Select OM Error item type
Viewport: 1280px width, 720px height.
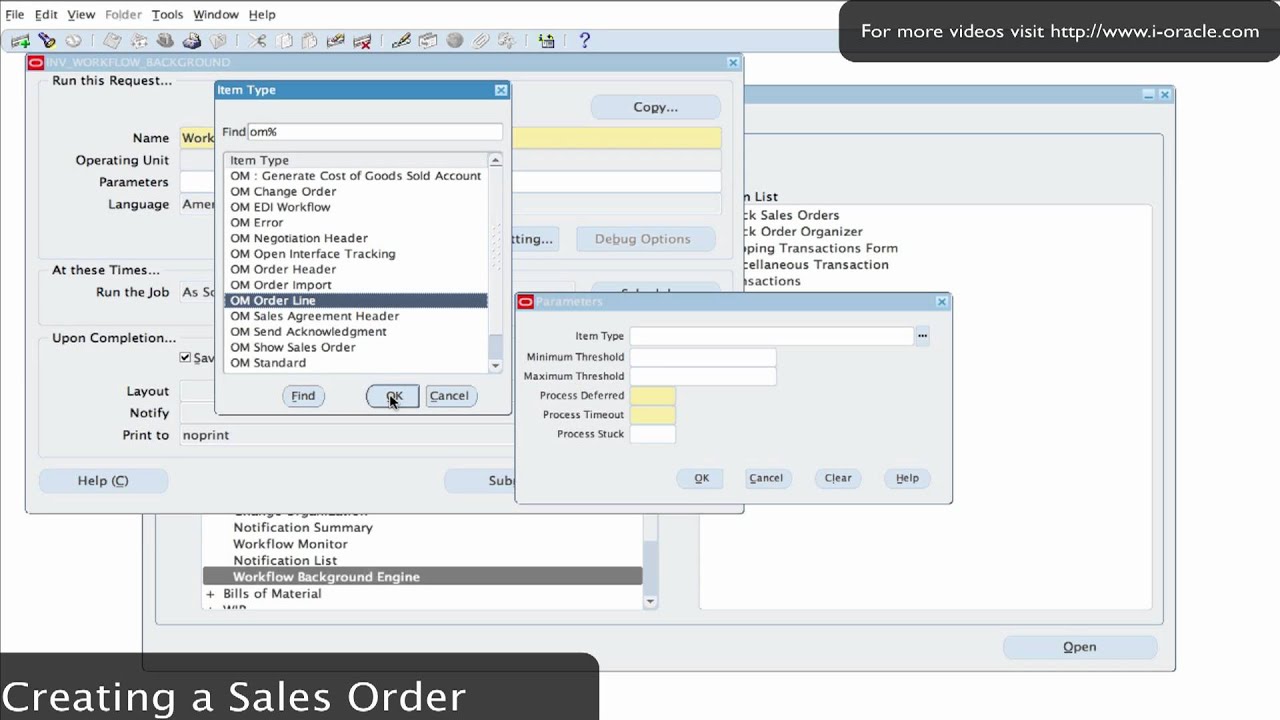click(357, 222)
